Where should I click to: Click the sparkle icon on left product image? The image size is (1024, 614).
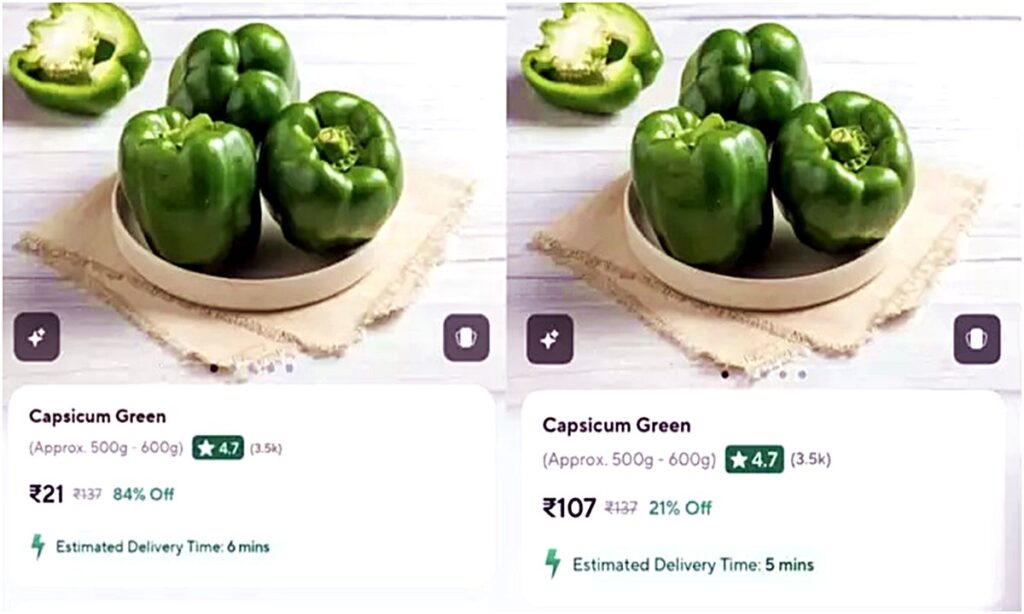click(x=37, y=338)
